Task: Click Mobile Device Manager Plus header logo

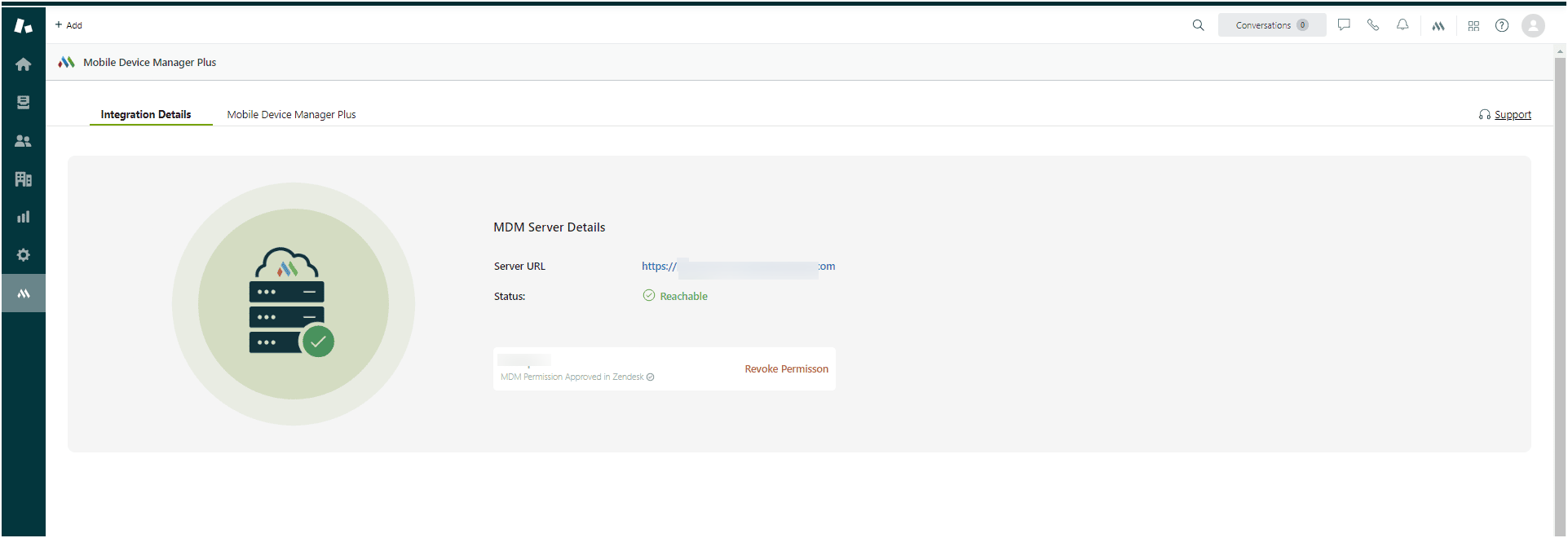Action: click(x=67, y=62)
